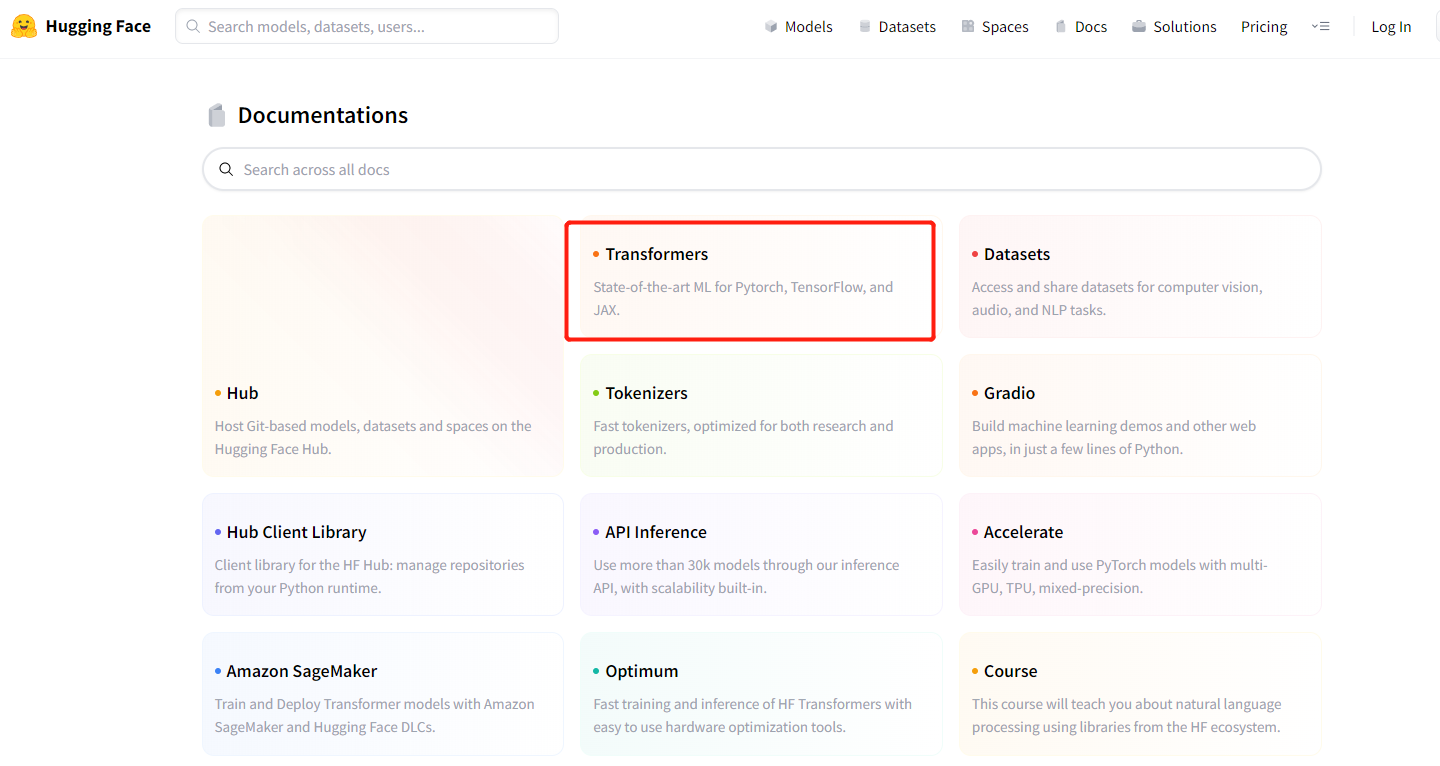
Task: Click the Datasets cylinder icon
Action: point(865,27)
